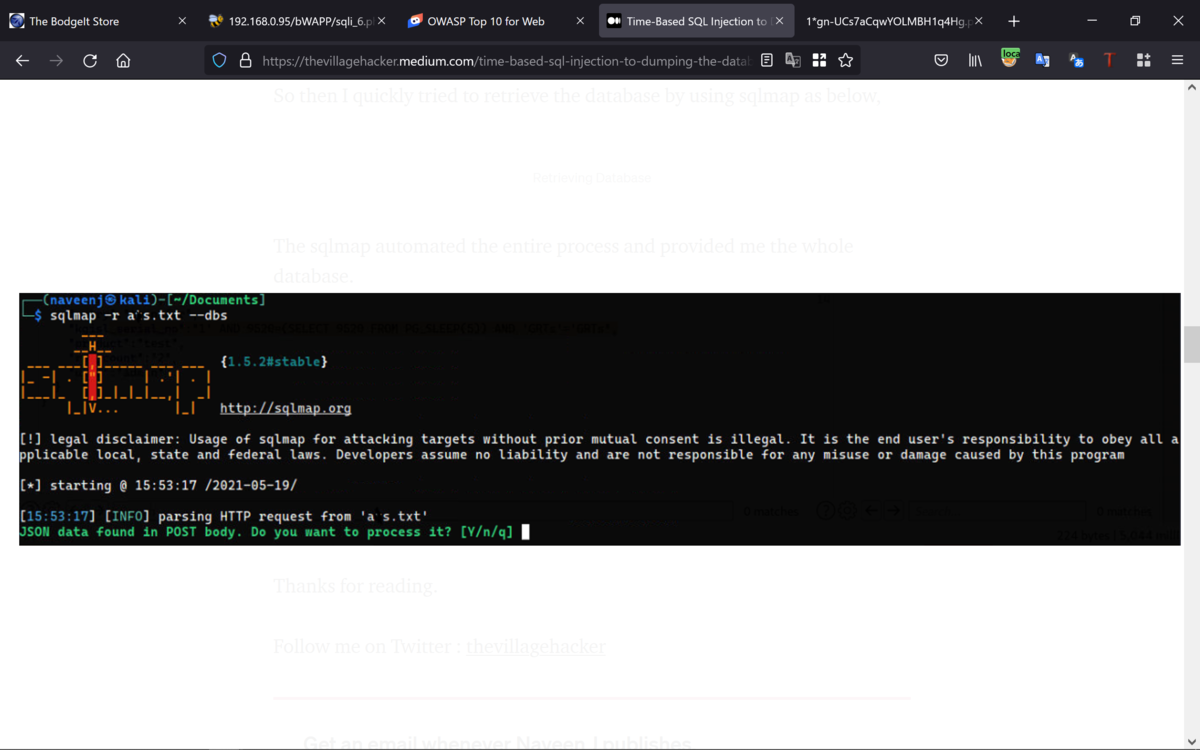Viewport: 1200px width, 750px height.
Task: Open the red T extension
Action: [1109, 61]
